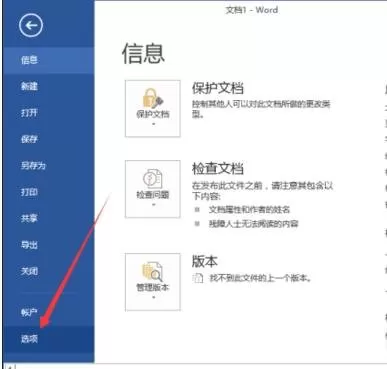Open the 打印 page

click(x=49, y=192)
